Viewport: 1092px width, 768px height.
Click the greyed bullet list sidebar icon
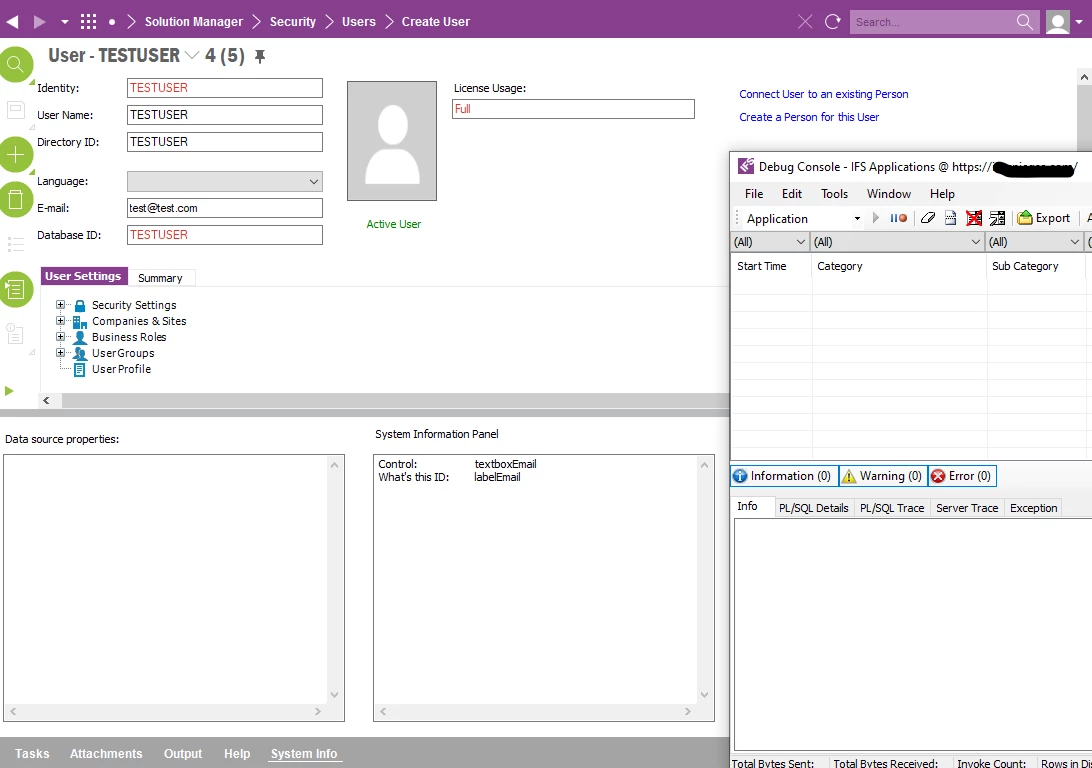click(x=15, y=244)
